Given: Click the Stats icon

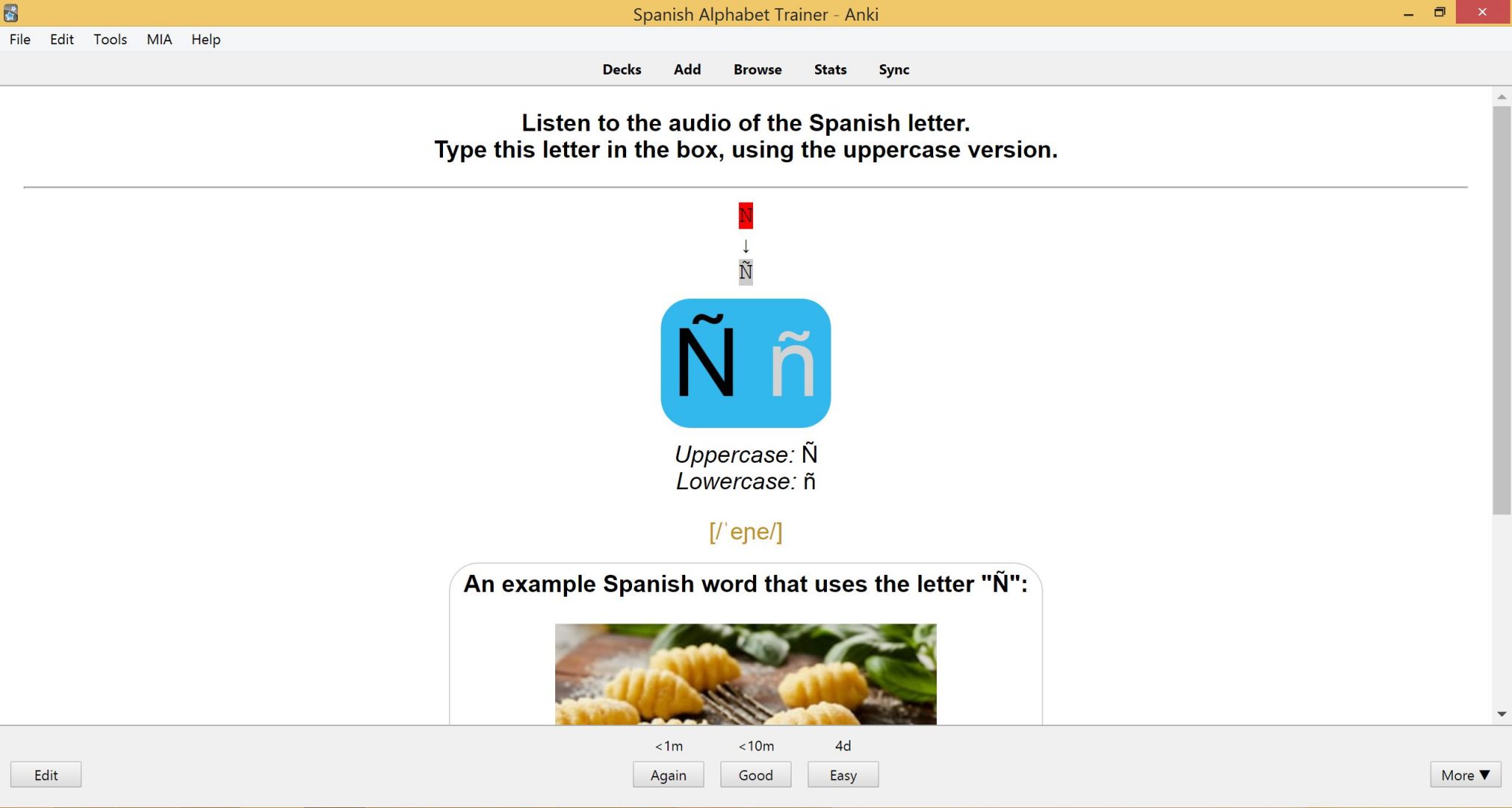Looking at the screenshot, I should tap(830, 69).
